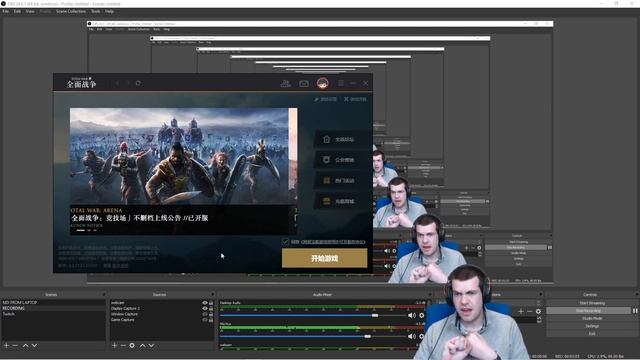The height and width of the screenshot is (360, 640).
Task: Toggle visibility of the webcam source
Action: [x=205, y=303]
